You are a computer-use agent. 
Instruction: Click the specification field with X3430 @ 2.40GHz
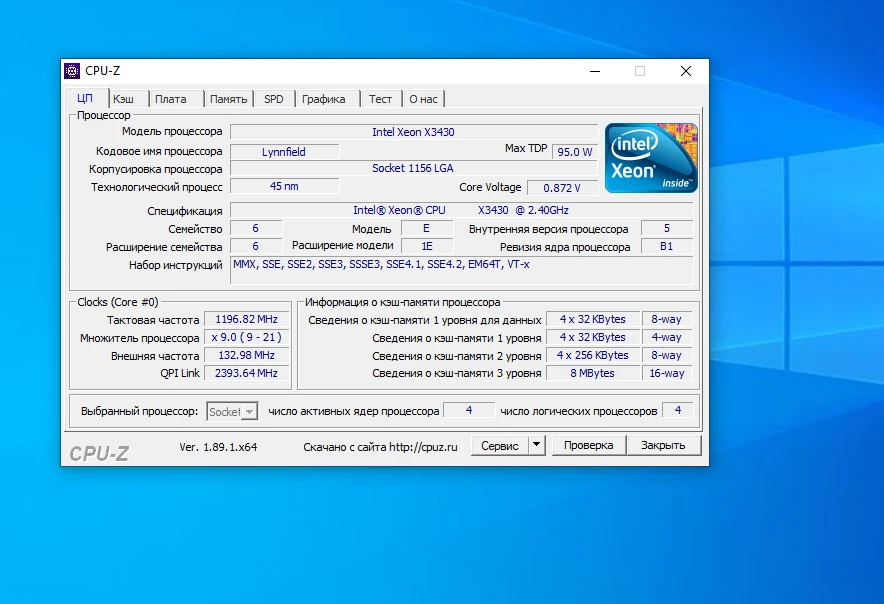(461, 210)
